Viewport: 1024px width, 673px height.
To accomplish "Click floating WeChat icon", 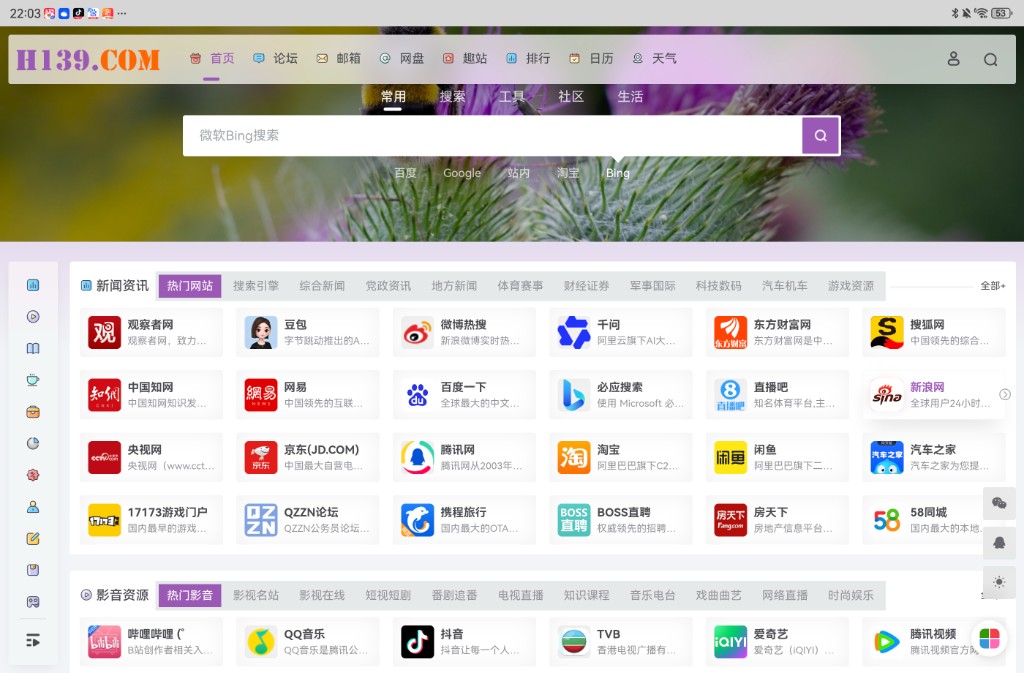I will [x=999, y=503].
